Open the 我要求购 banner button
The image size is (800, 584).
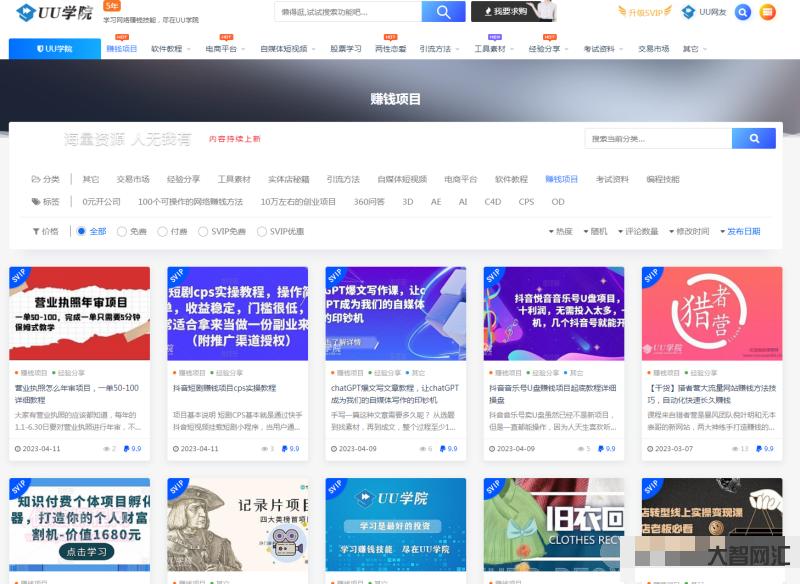(513, 11)
